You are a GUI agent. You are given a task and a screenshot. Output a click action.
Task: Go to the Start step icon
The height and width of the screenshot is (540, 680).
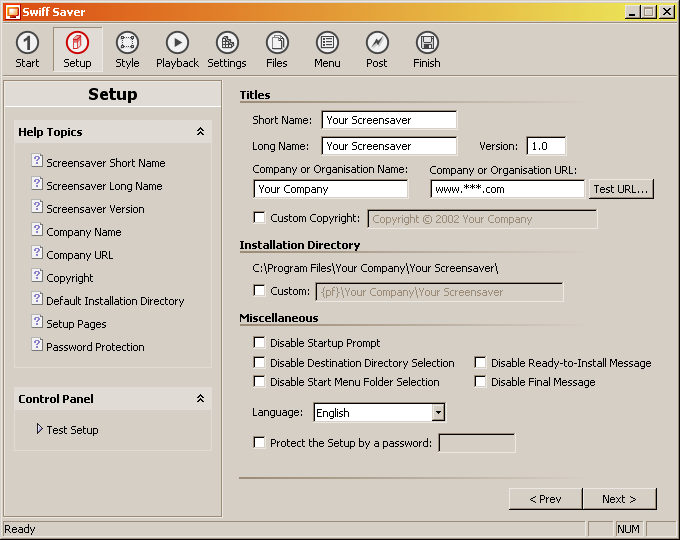(x=27, y=43)
